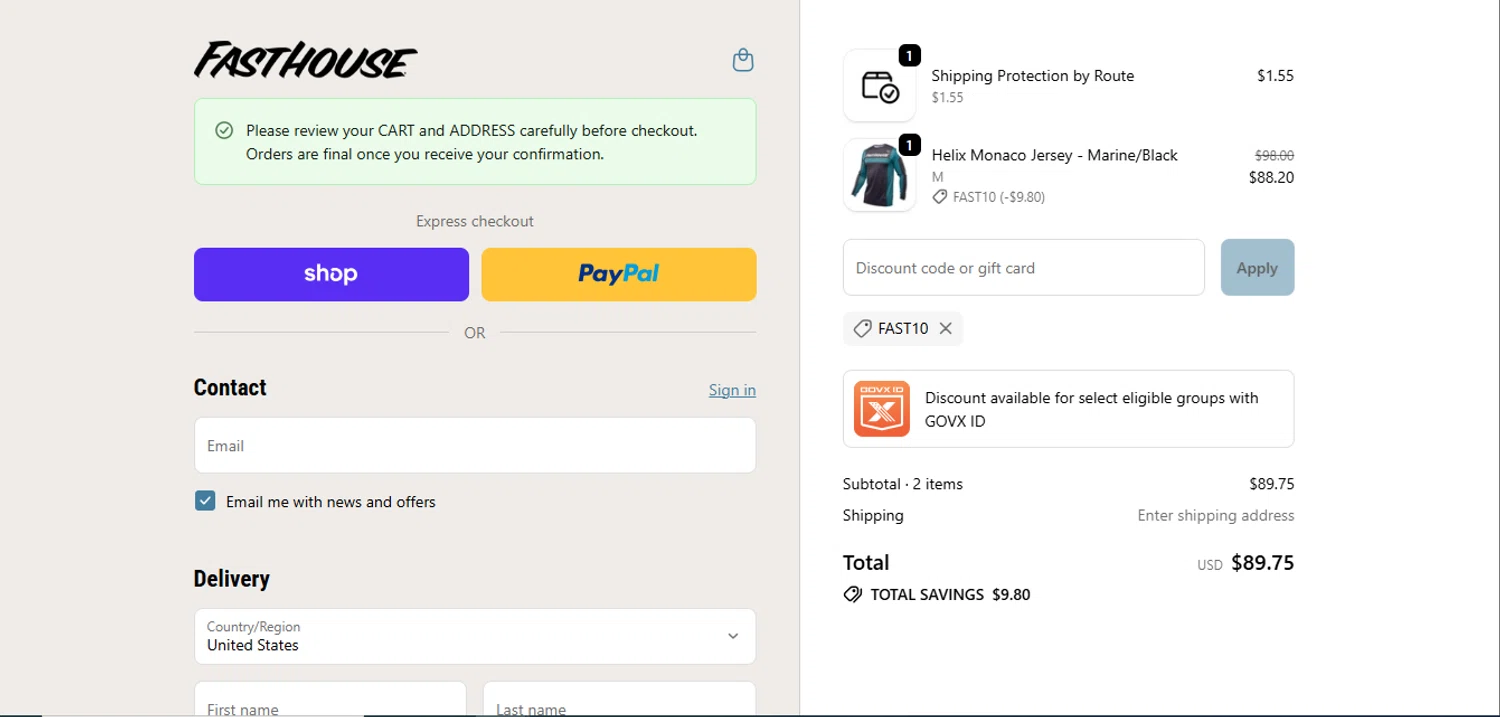Focus the Email input field
1500x717 pixels.
tap(475, 445)
